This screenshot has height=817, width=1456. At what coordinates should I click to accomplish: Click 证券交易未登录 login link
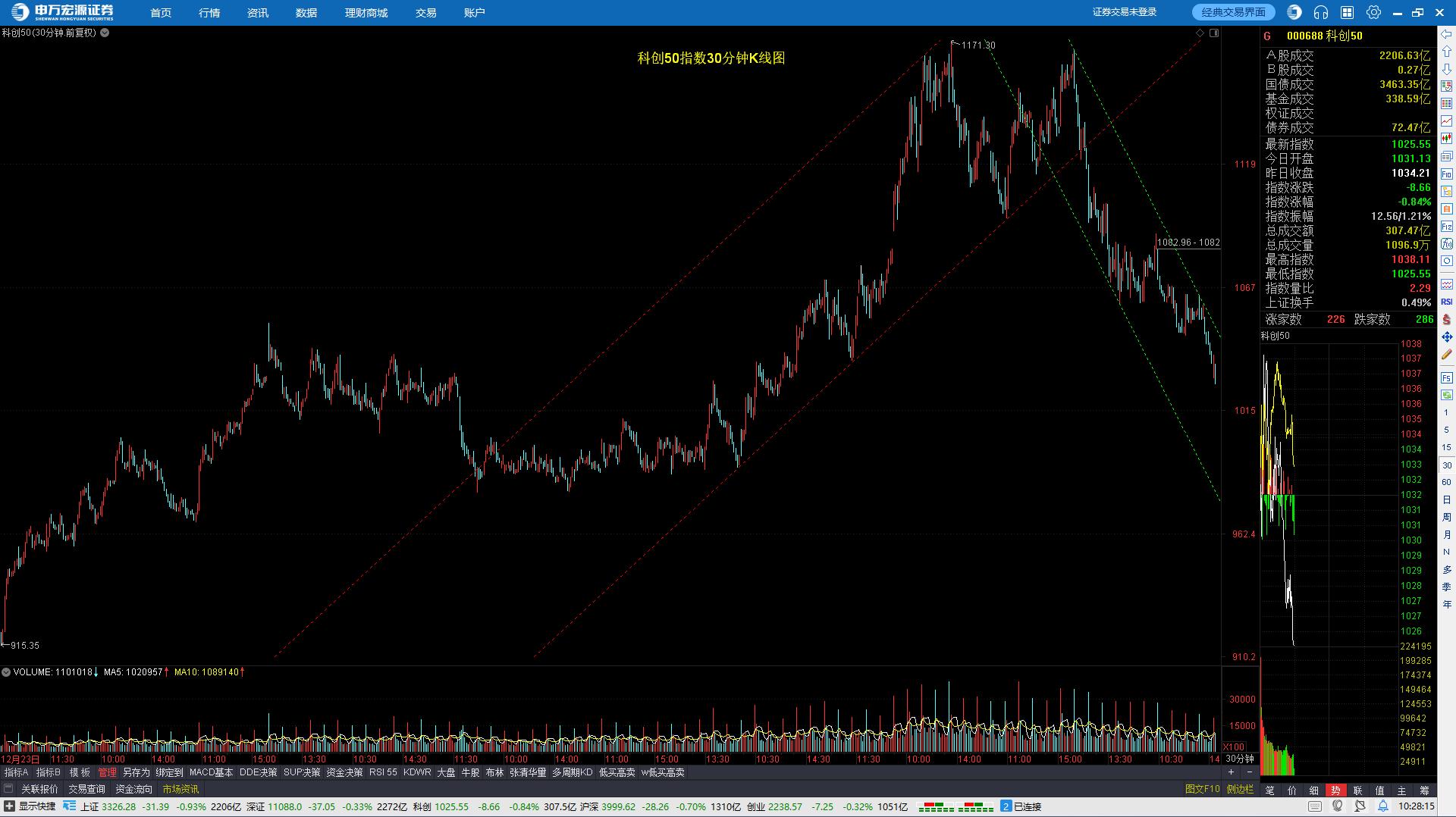pyautogui.click(x=1125, y=12)
